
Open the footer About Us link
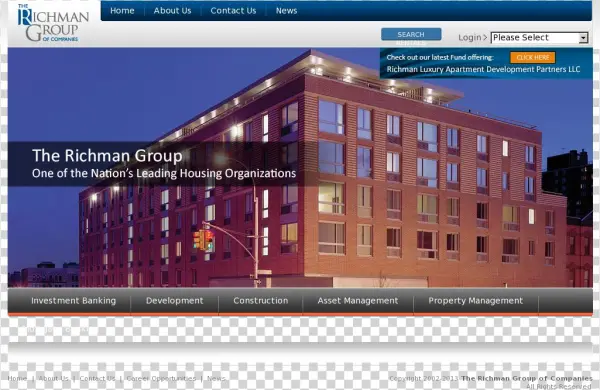click(54, 379)
